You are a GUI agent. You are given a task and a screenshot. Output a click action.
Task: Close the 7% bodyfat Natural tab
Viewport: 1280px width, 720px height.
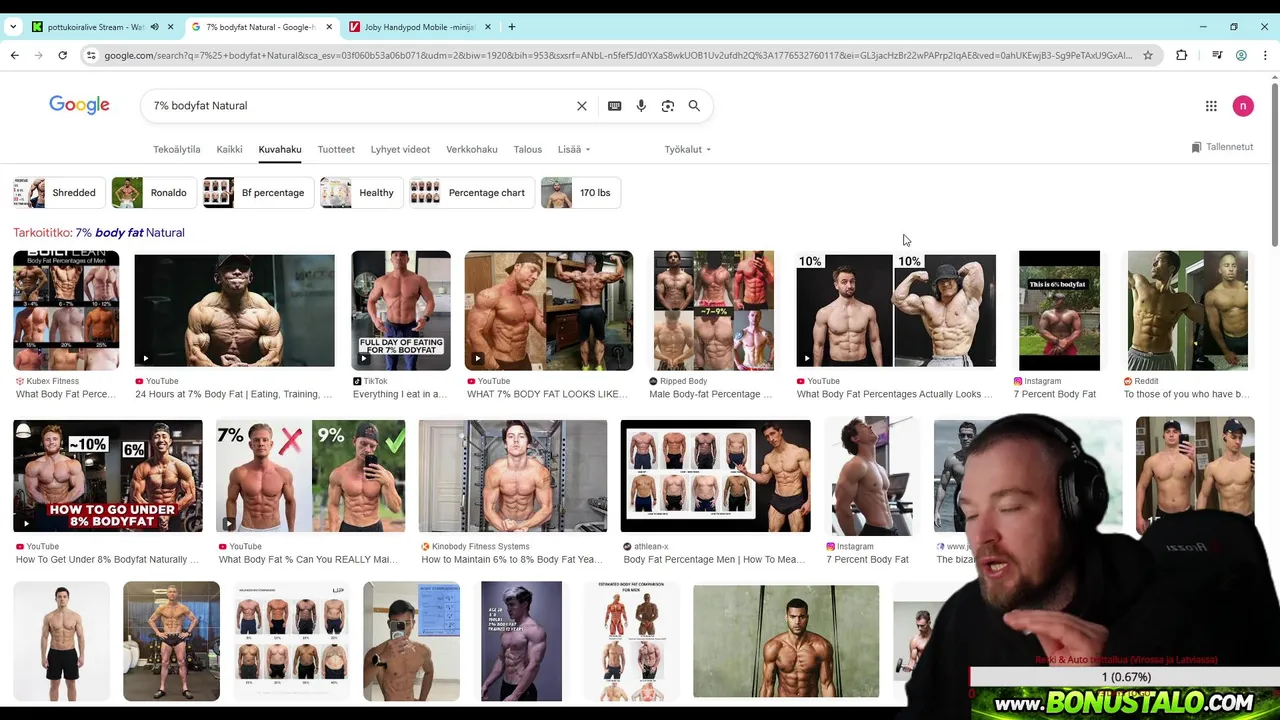click(329, 27)
